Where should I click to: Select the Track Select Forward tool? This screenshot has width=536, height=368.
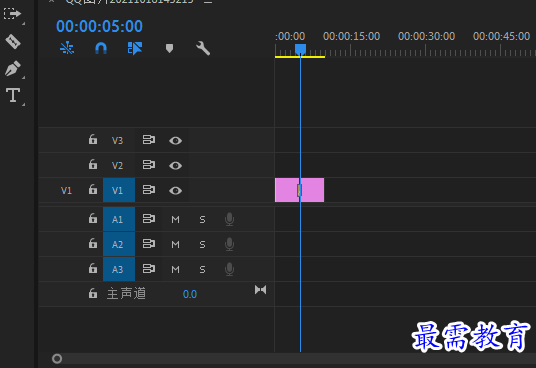[12, 14]
